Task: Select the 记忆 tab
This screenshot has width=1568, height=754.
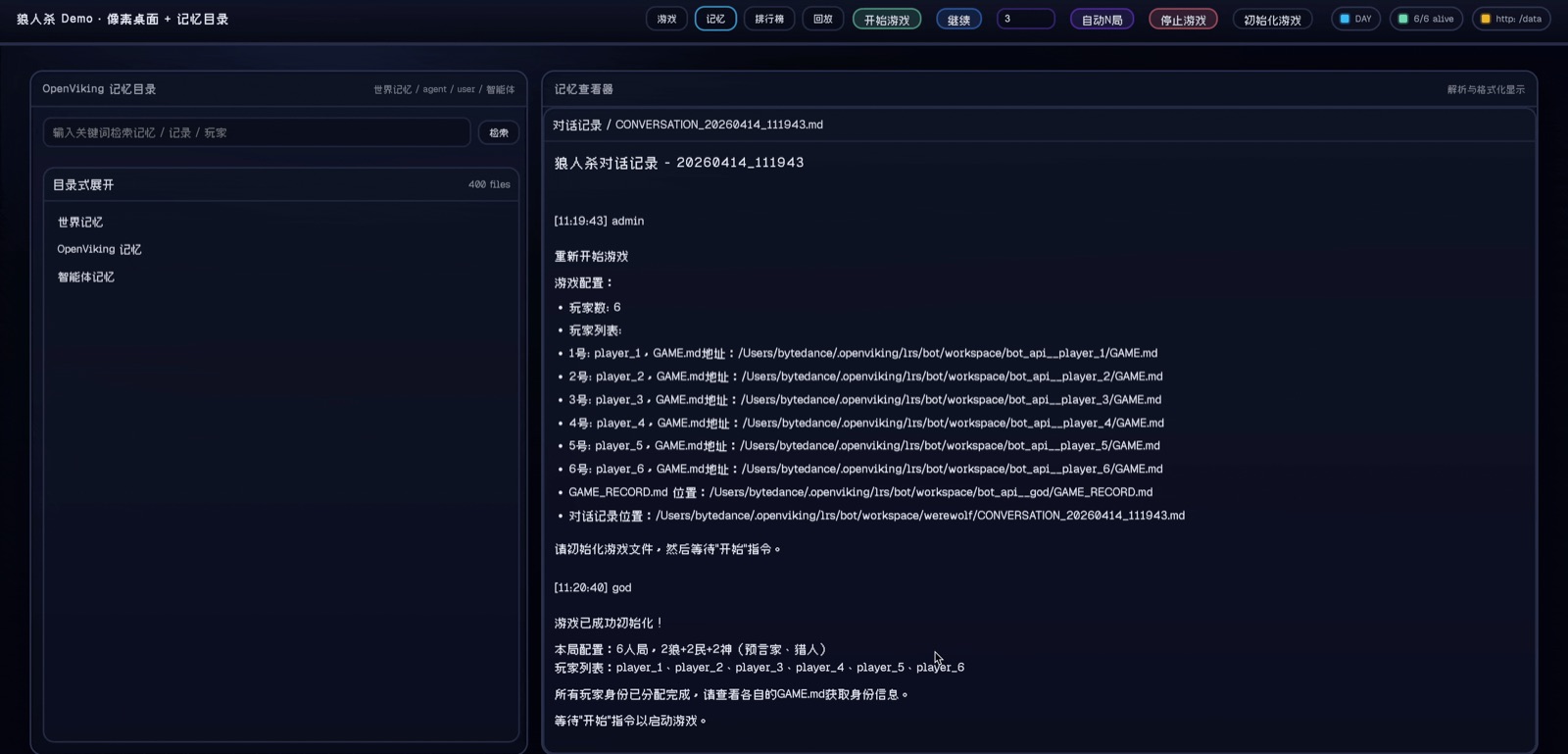Action: pos(715,19)
